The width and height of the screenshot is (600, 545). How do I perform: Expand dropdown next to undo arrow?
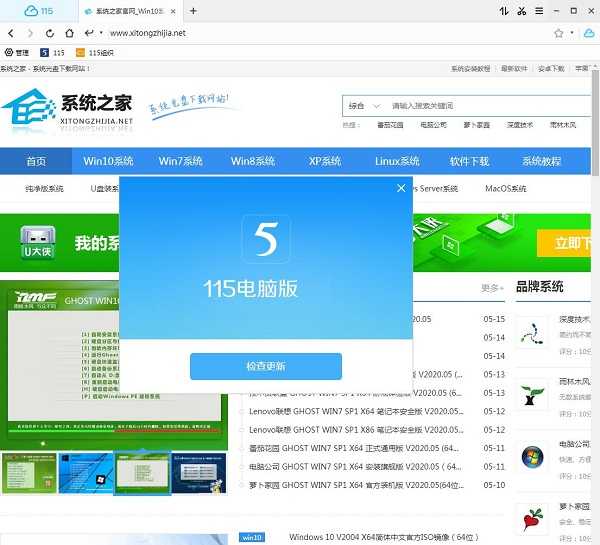pos(101,33)
